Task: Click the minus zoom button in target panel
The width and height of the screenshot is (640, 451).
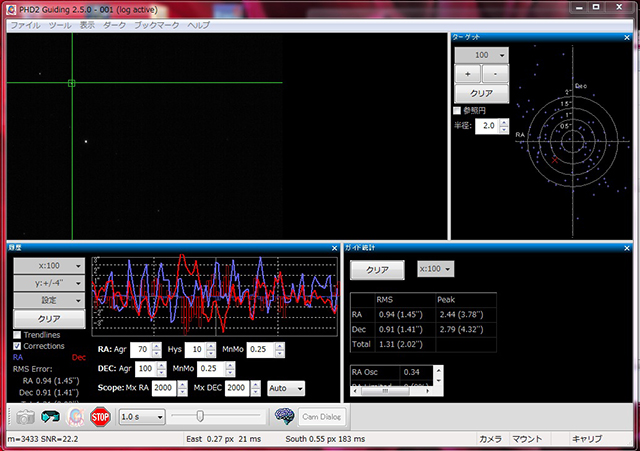Action: [496, 74]
